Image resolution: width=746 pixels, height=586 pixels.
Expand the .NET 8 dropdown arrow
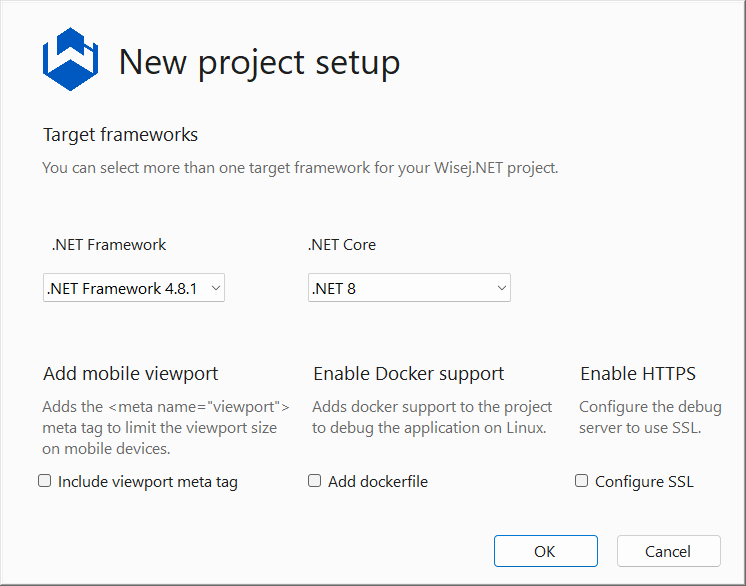tap(501, 288)
